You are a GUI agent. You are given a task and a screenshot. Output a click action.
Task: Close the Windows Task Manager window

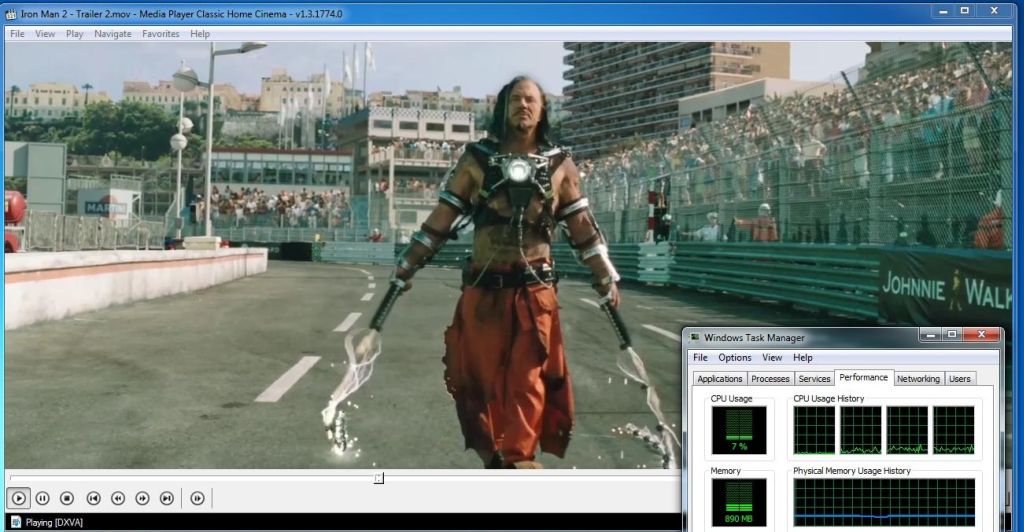tap(982, 335)
